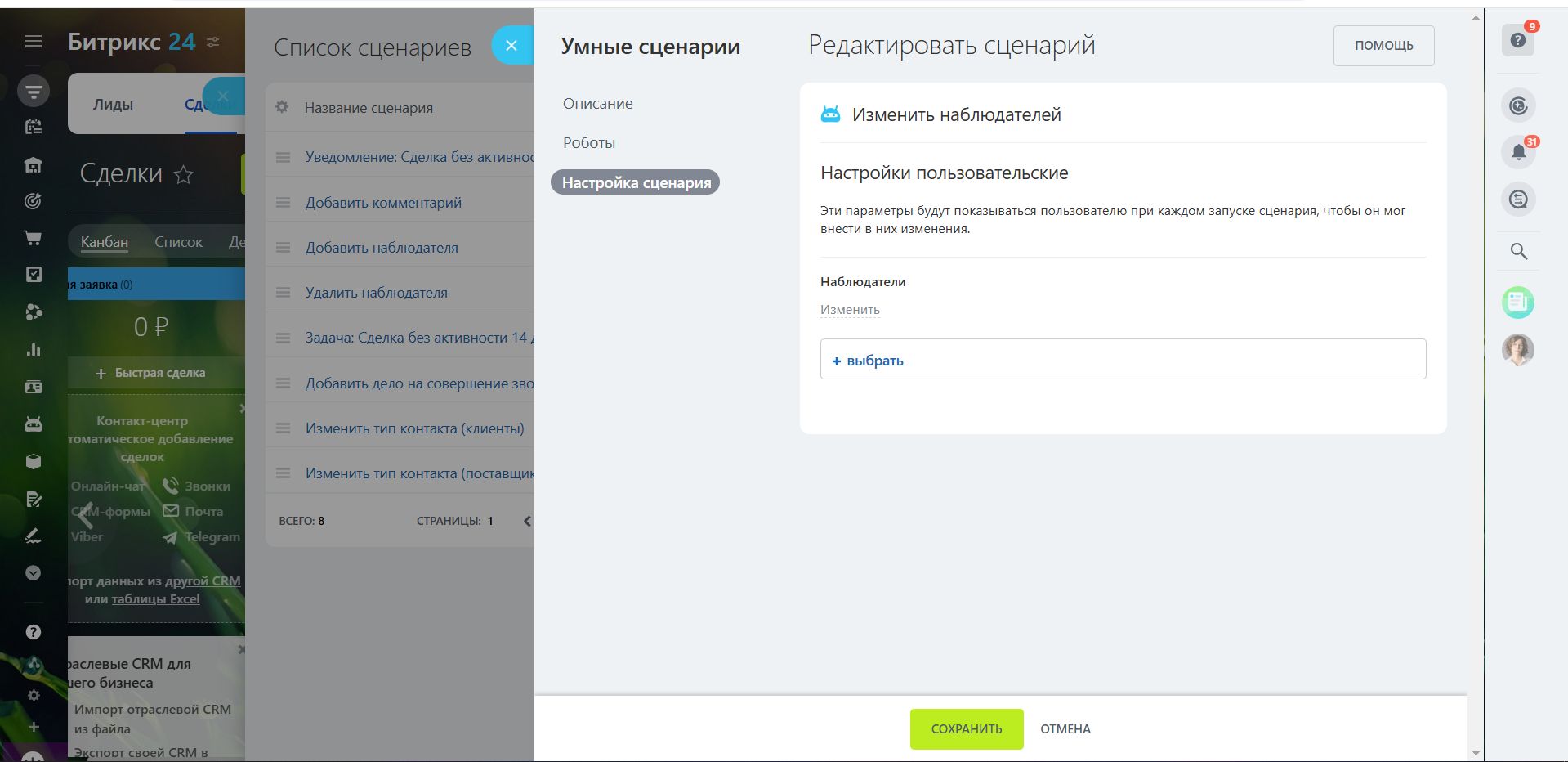The width and height of the screenshot is (1568, 762).
Task: Open the box icon in left sidebar
Action: click(x=34, y=461)
